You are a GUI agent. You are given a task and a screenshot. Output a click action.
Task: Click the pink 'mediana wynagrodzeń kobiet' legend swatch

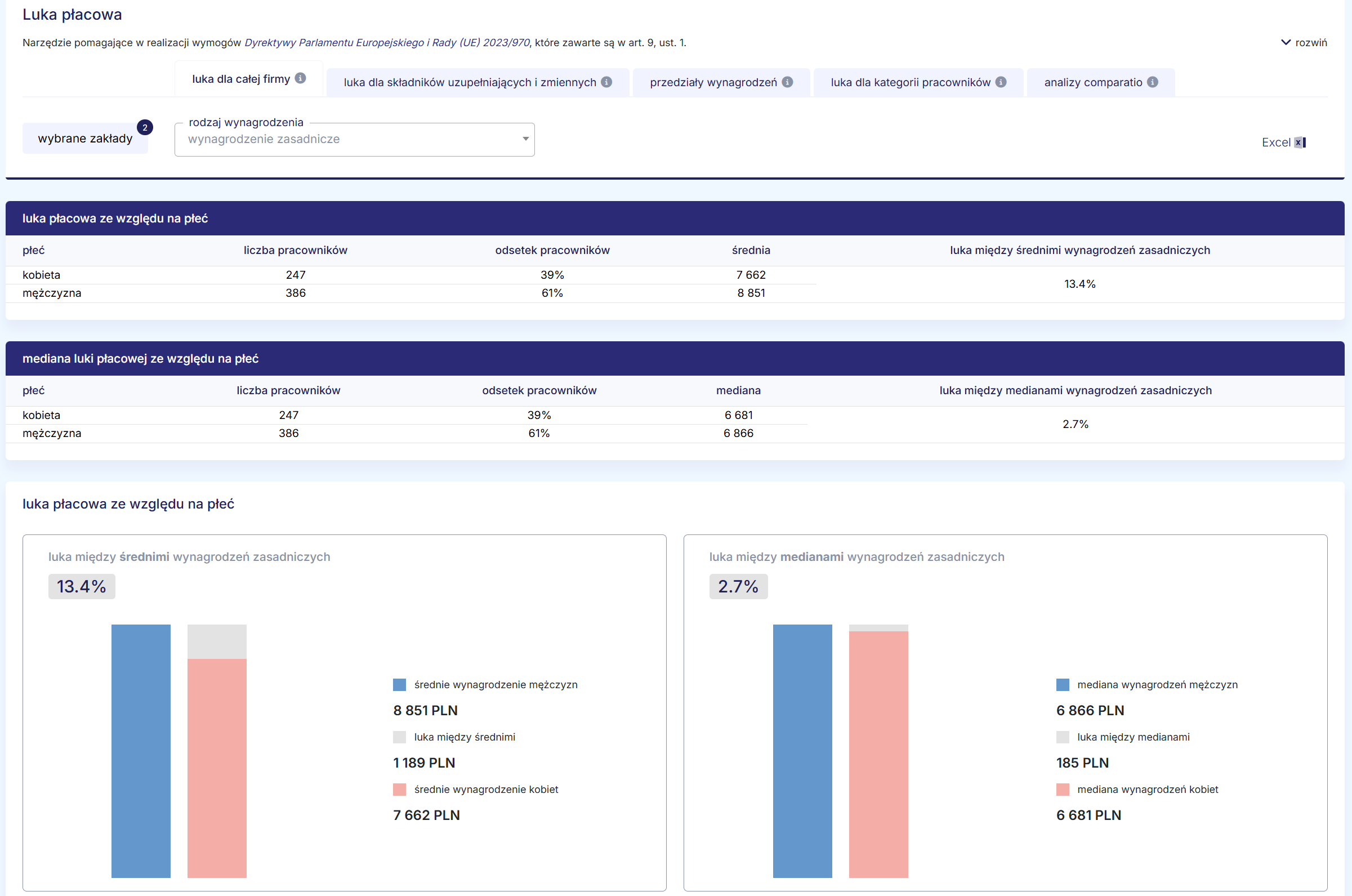pos(1063,789)
